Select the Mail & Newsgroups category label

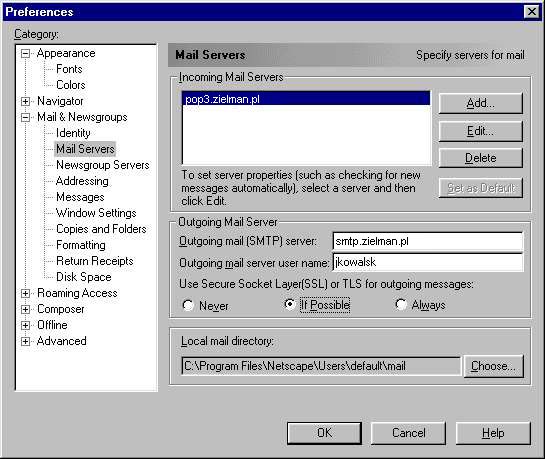pyautogui.click(x=82, y=117)
